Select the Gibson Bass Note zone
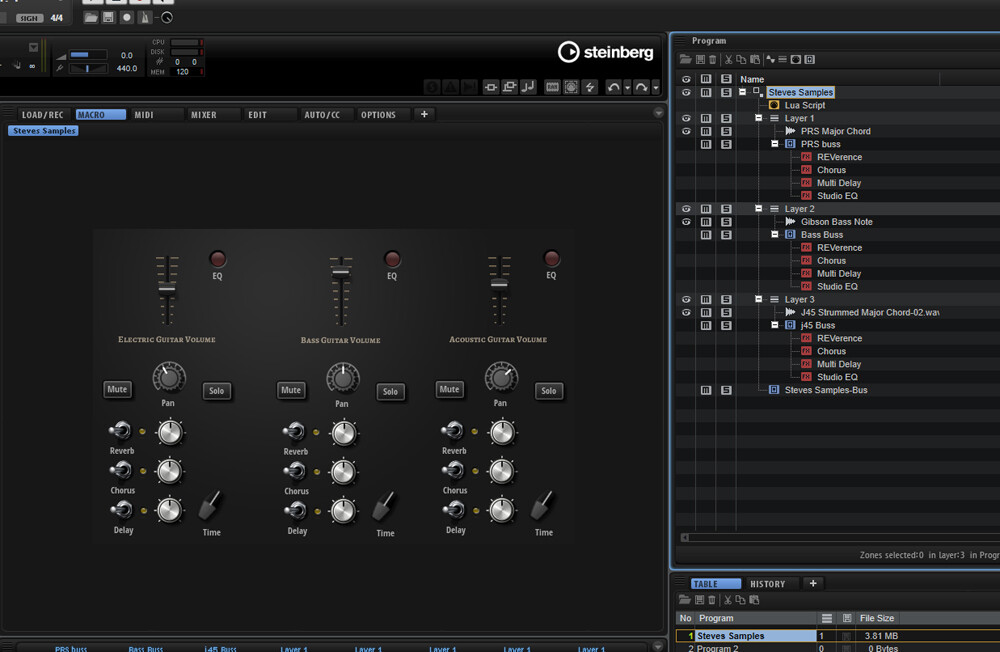 click(x=837, y=221)
